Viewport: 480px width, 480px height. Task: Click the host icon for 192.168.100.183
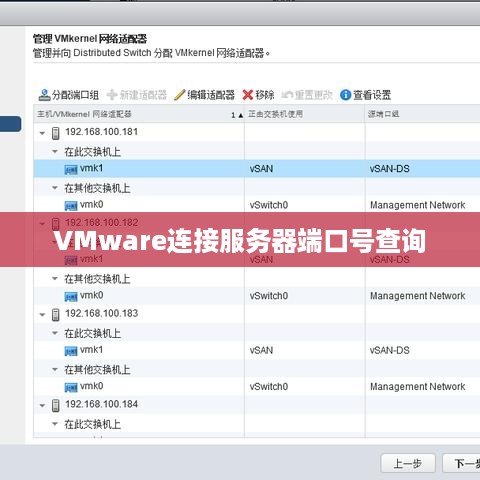[56, 314]
